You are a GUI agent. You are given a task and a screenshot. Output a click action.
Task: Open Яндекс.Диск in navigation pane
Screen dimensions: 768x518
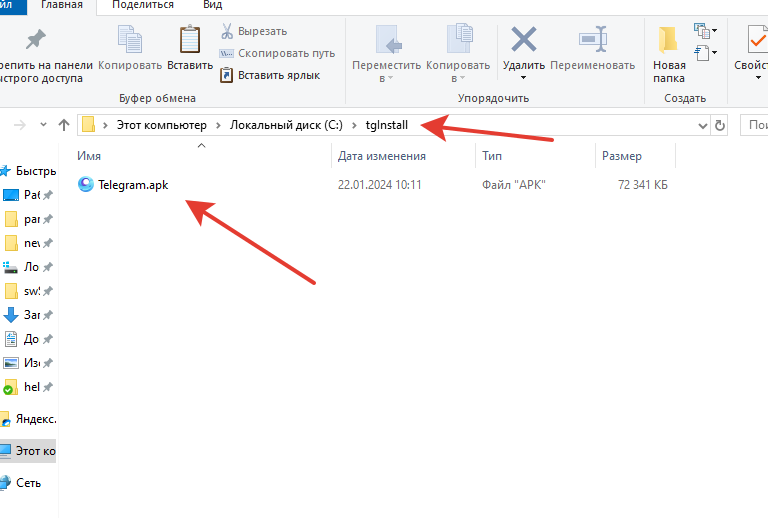28,419
